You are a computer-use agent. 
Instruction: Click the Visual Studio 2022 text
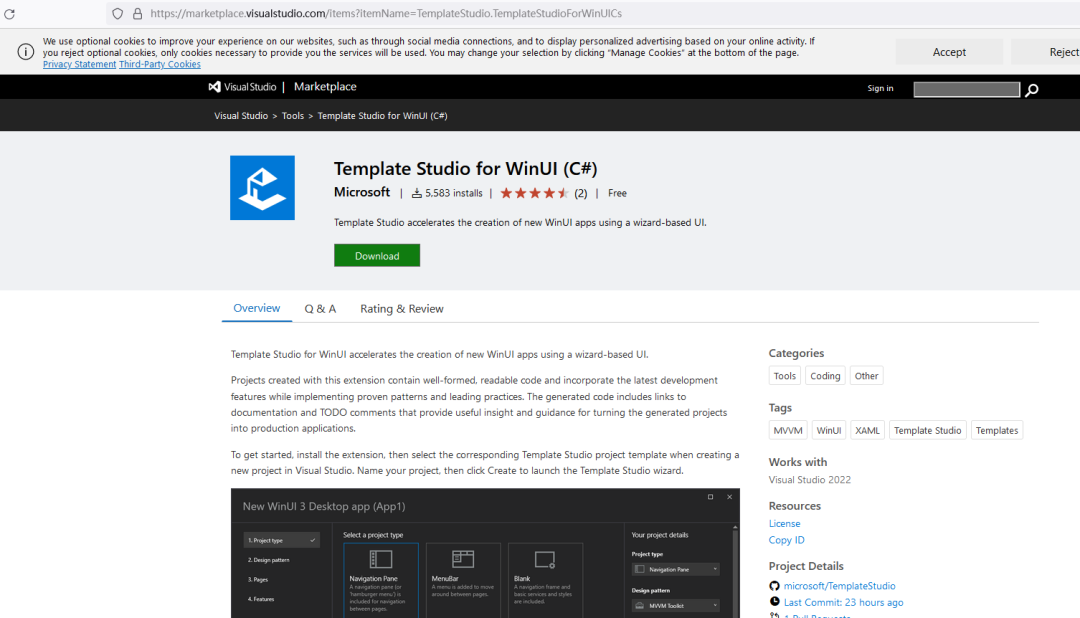click(x=810, y=480)
